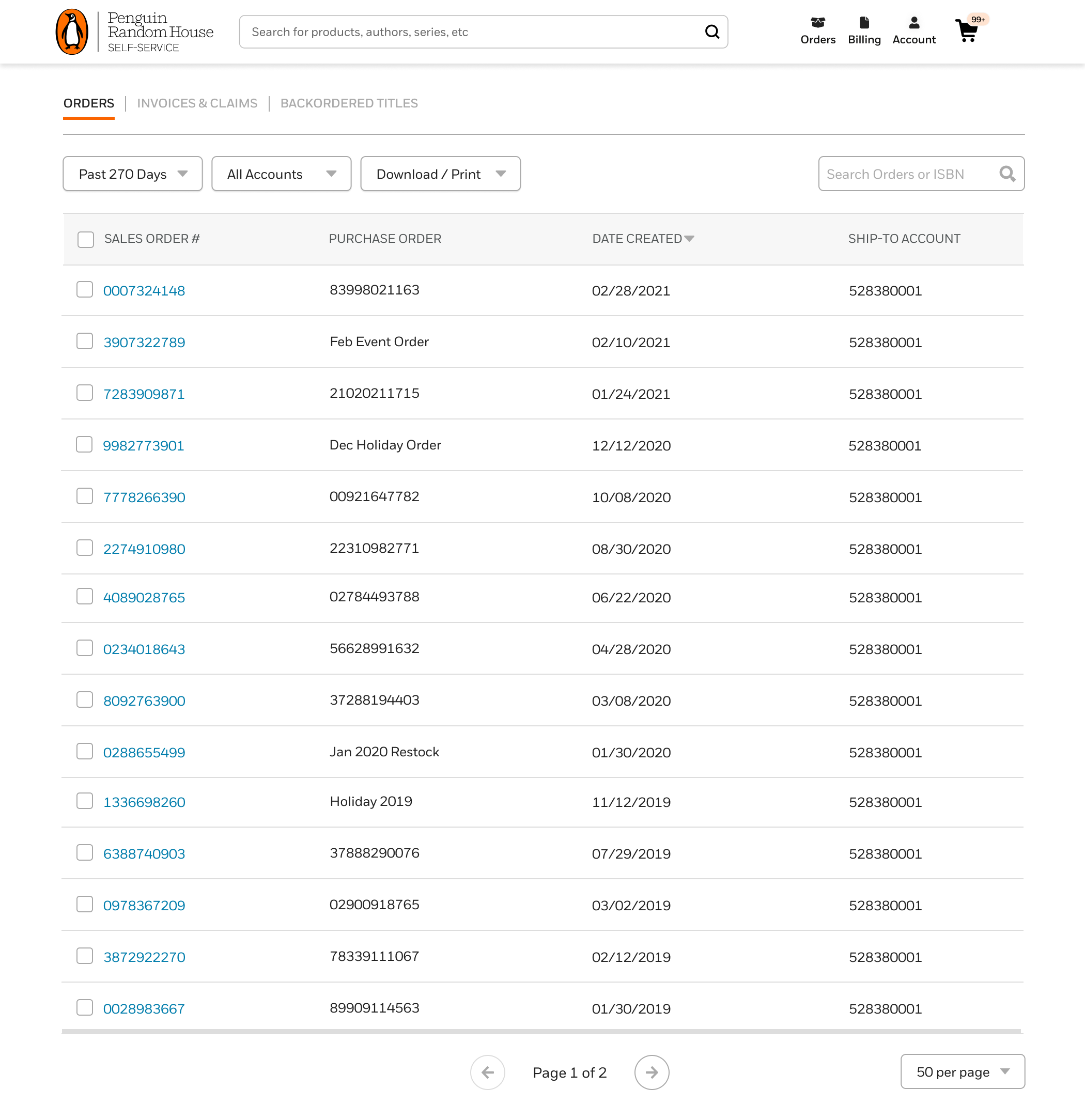Click the 'Holiday 2019' purchase order cell
The image size is (1085, 1120).
click(371, 802)
